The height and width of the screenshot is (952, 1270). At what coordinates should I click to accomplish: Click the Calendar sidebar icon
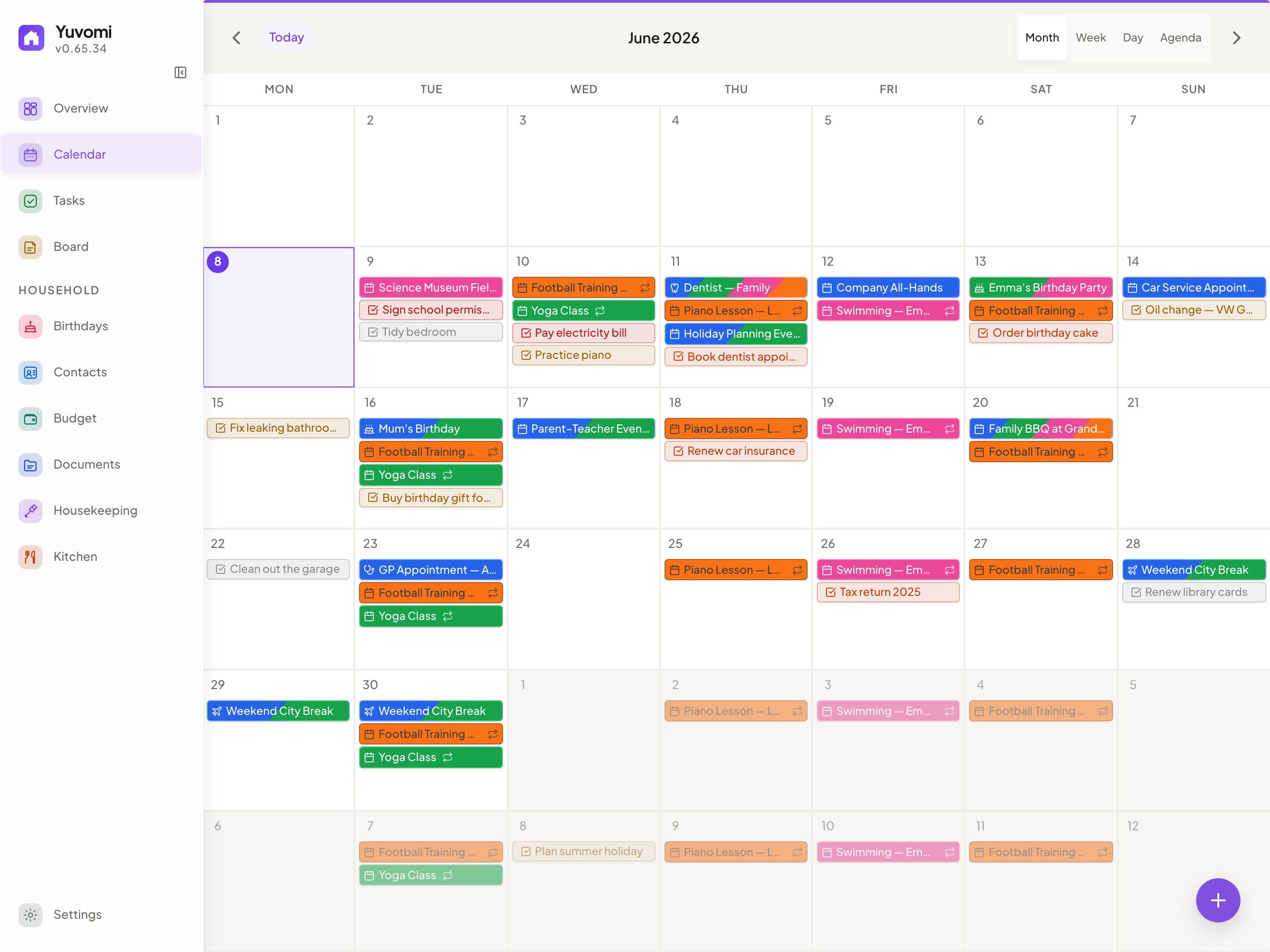(30, 155)
